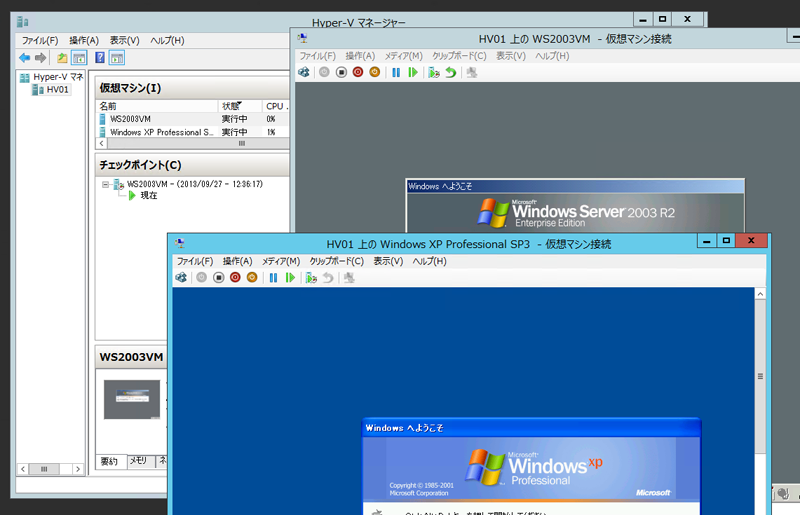The height and width of the screenshot is (515, 800).
Task: Click revert icon in Windows XP toolbar
Action: tap(328, 278)
